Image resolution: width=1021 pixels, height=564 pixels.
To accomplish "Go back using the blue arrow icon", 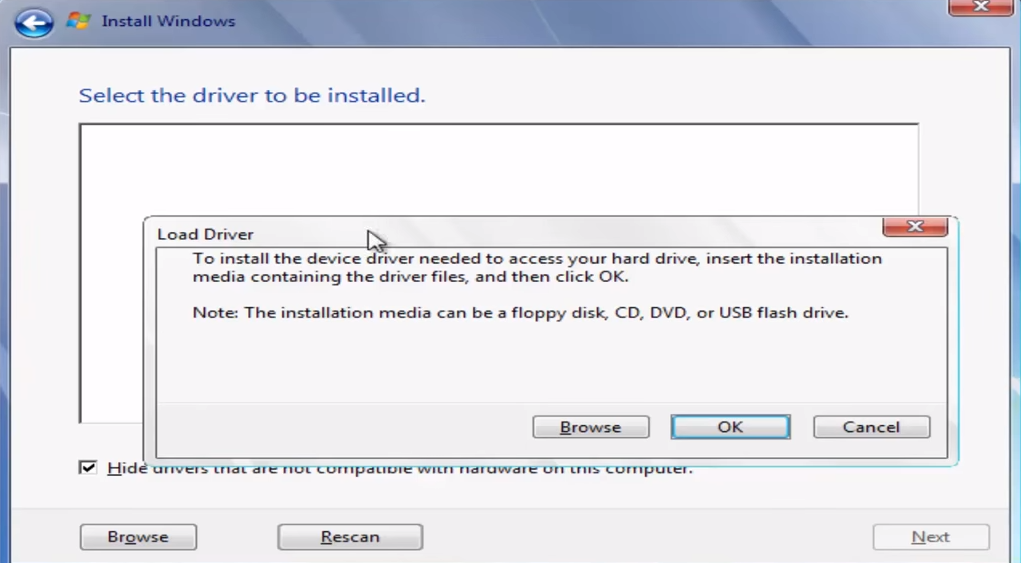I will pyautogui.click(x=34, y=23).
